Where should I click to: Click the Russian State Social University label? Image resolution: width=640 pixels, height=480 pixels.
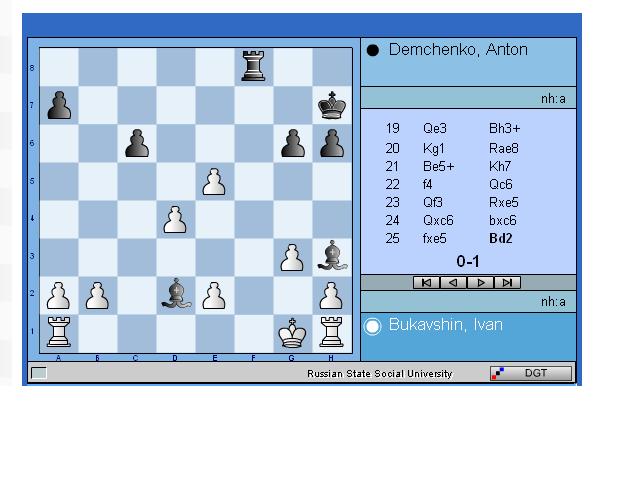pos(379,374)
